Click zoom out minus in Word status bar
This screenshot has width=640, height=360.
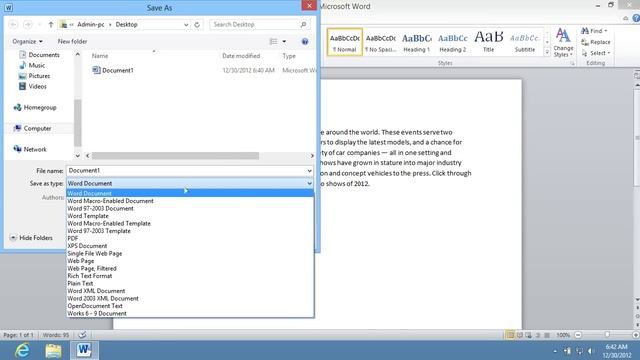coord(578,335)
